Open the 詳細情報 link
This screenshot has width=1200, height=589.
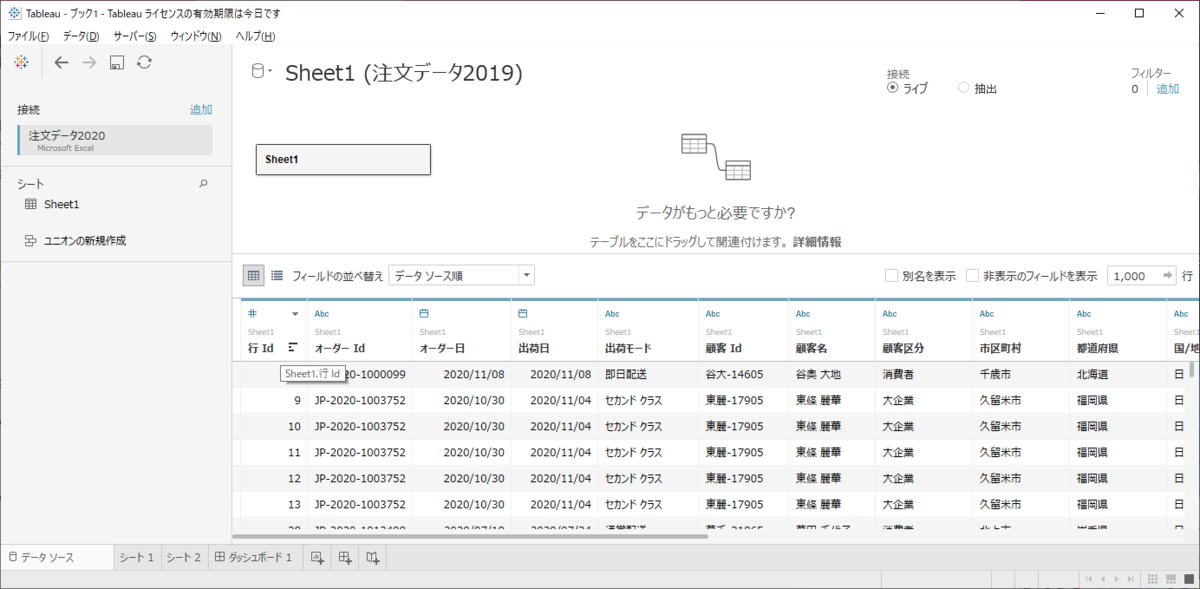817,242
